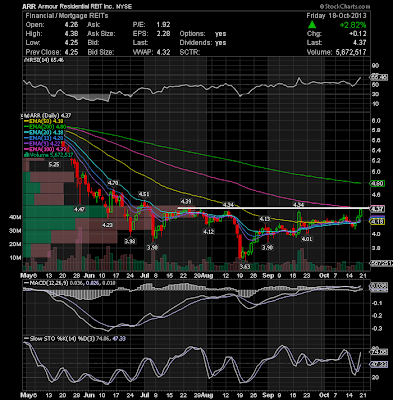Click the 4.01 price label in late September
393x400 pixels.
pyautogui.click(x=307, y=239)
